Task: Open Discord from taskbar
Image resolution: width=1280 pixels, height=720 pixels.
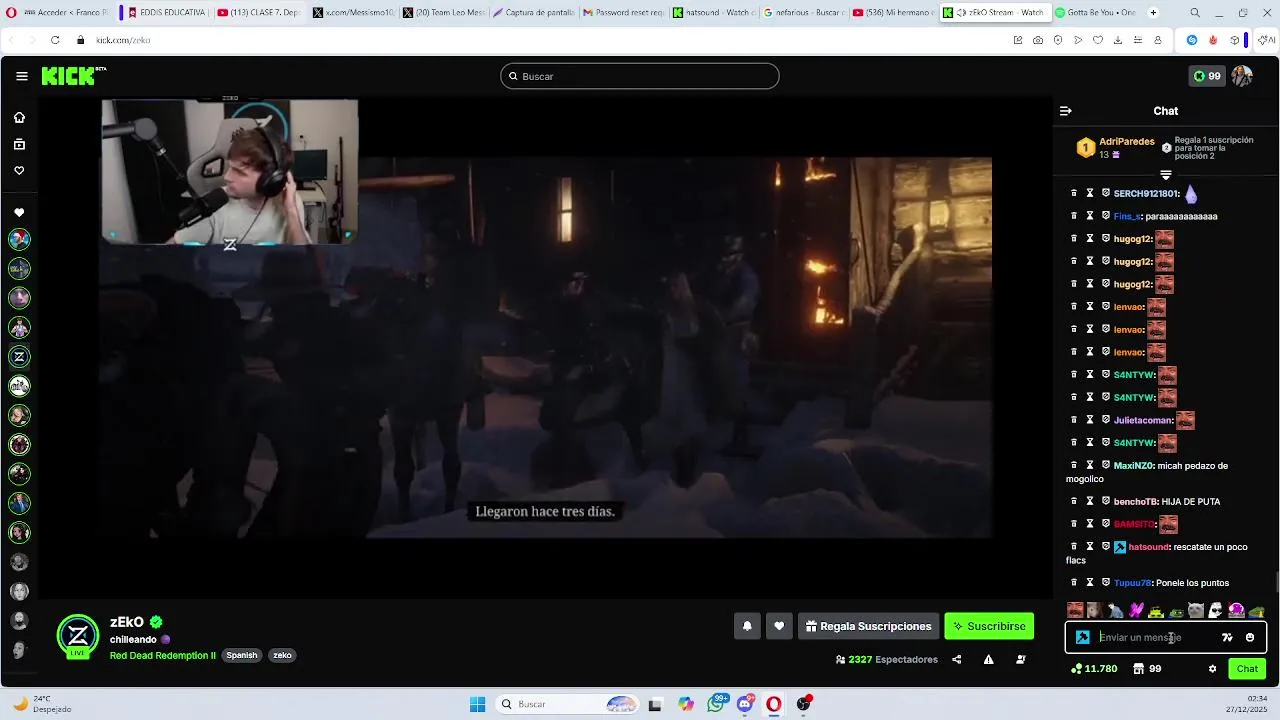Action: 745,704
